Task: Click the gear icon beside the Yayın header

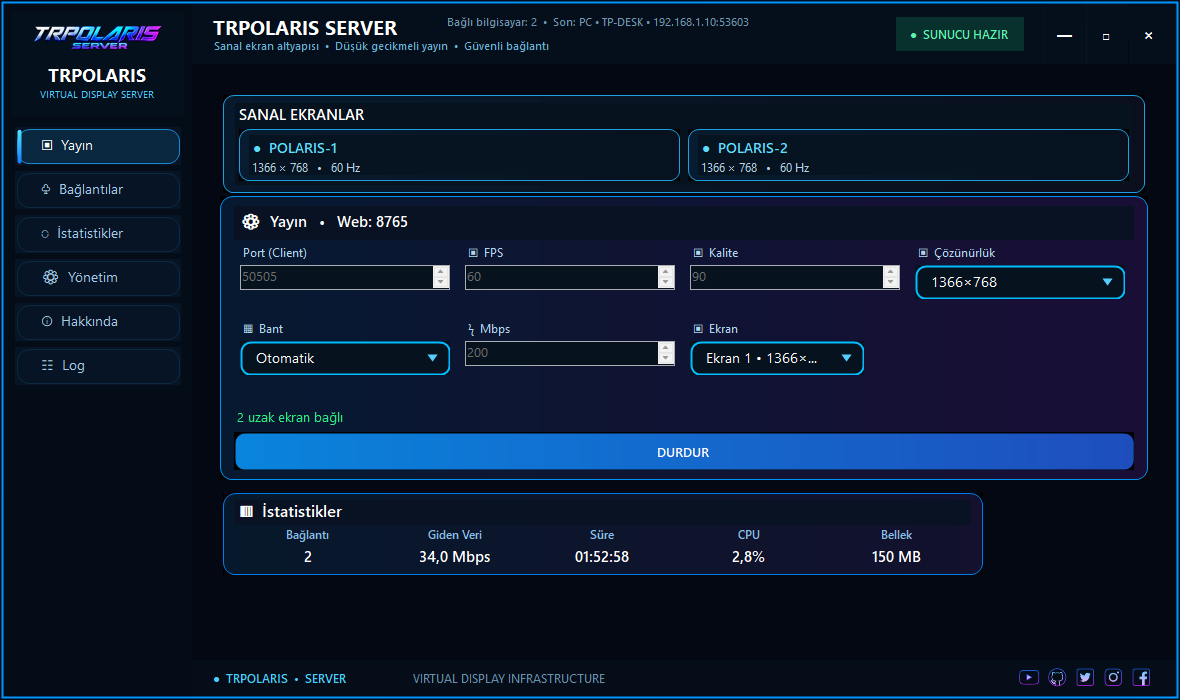Action: point(251,221)
